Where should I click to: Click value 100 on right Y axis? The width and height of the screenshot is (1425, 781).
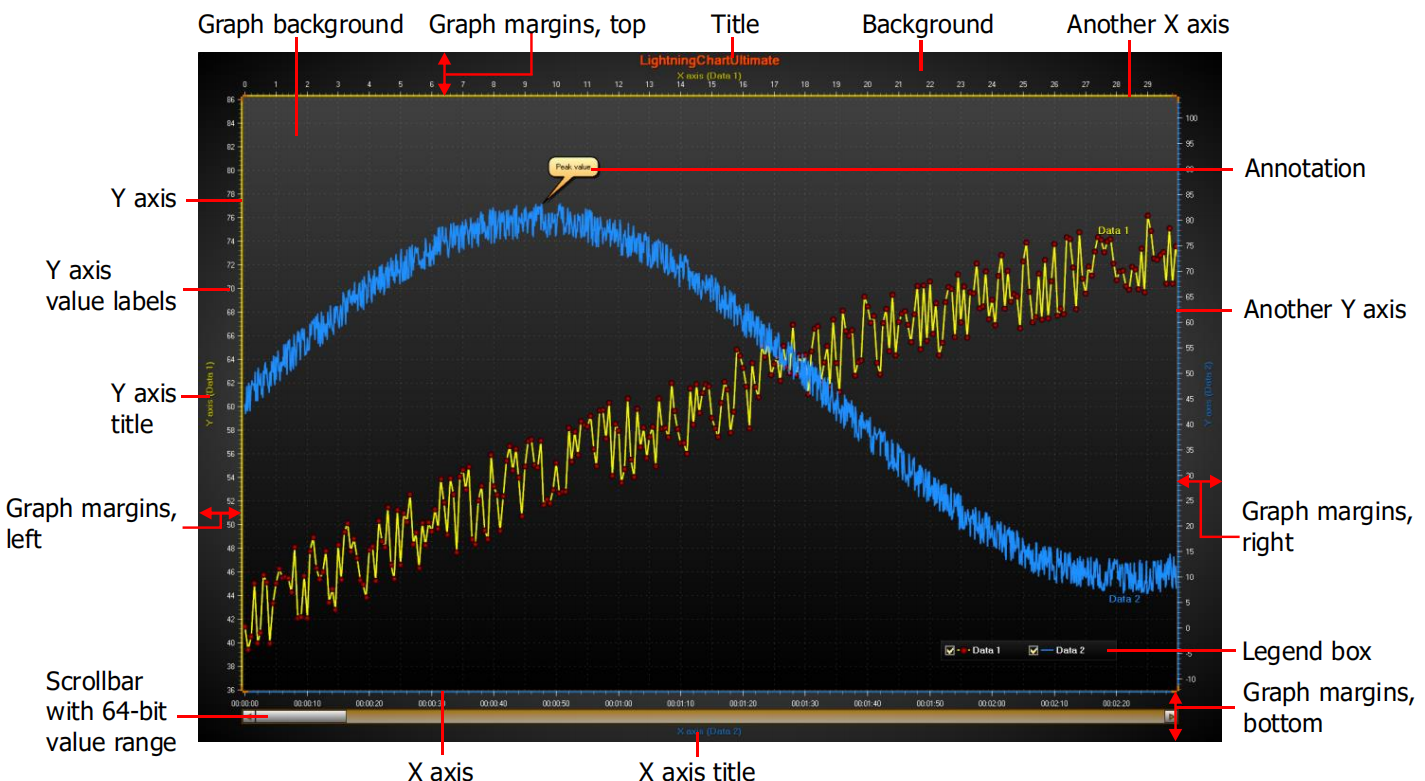1191,118
